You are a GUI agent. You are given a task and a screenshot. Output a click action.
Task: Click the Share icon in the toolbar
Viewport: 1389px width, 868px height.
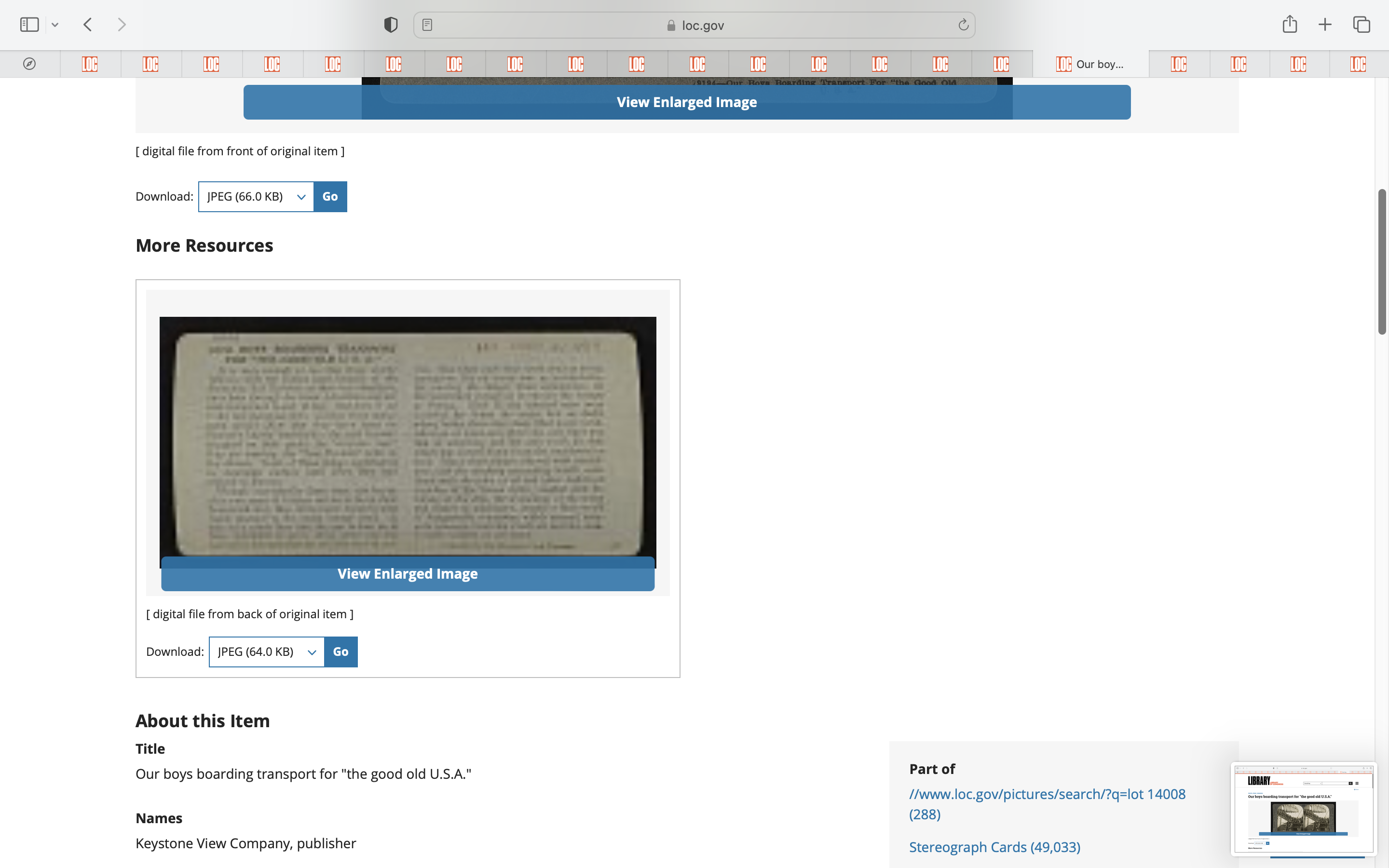(1289, 25)
